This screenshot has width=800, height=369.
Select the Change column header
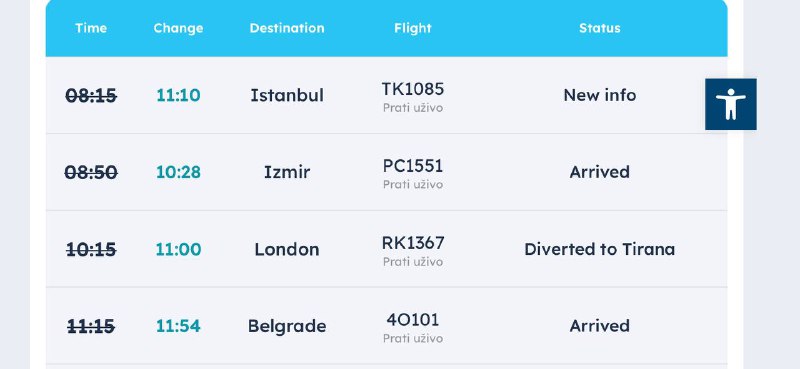[x=178, y=28]
